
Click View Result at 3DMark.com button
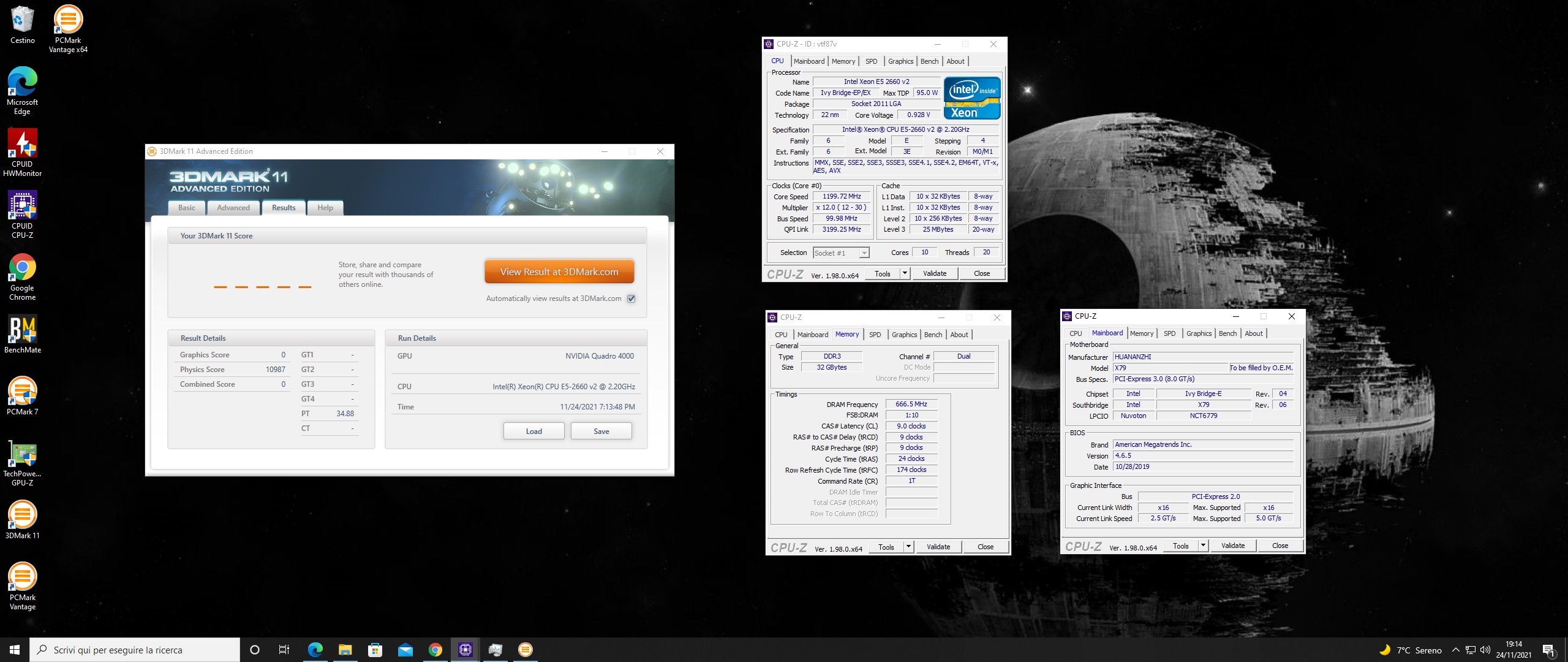pyautogui.click(x=559, y=272)
